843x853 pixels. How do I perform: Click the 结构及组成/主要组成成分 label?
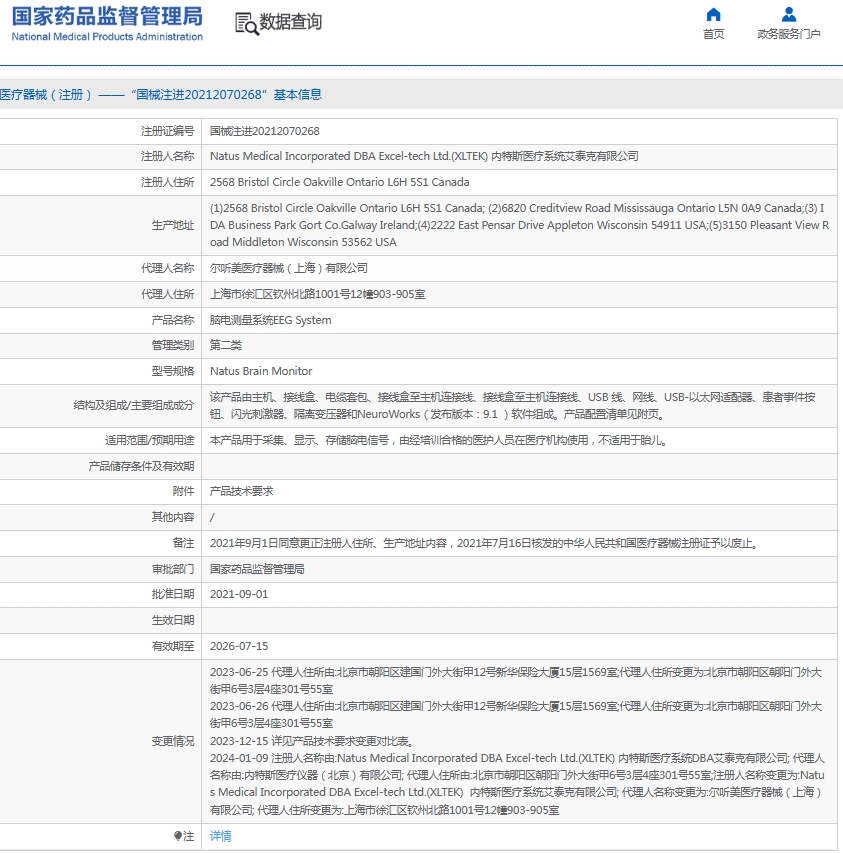134,405
